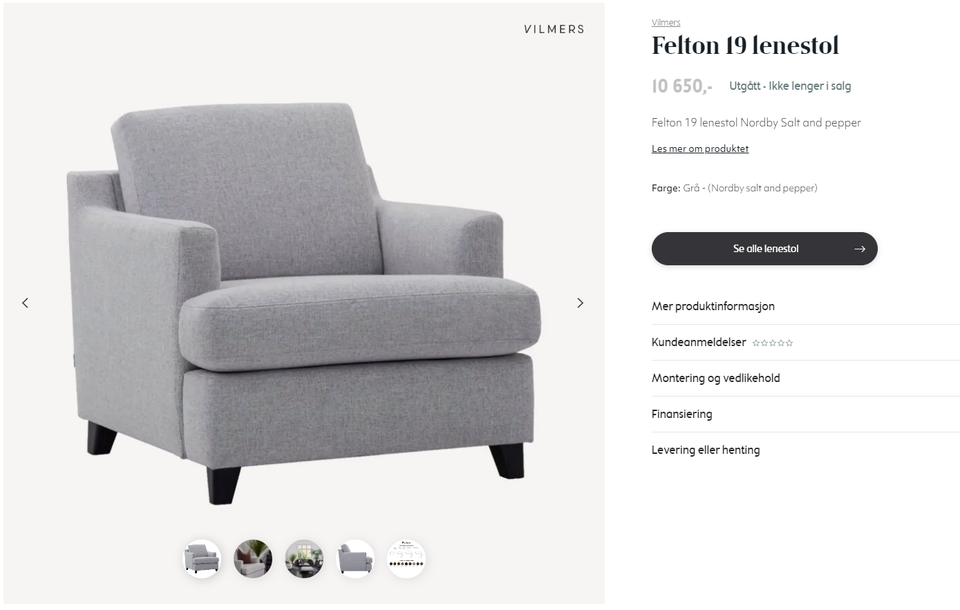Expand Levering eller henting section

(x=706, y=450)
